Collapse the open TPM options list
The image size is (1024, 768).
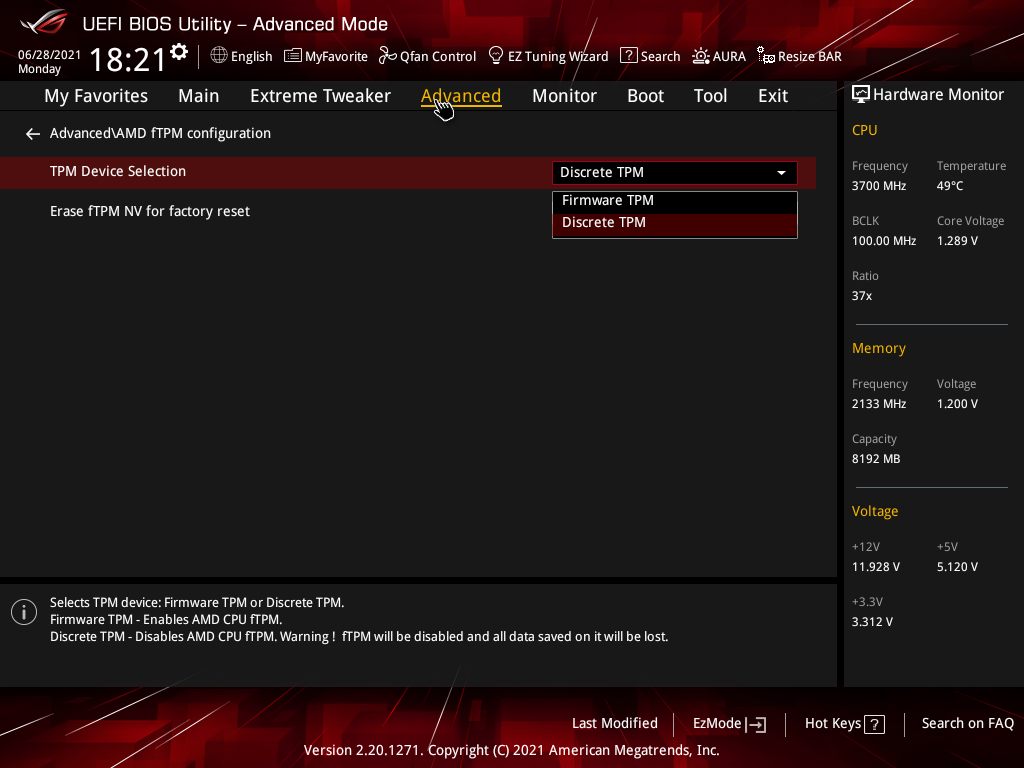[780, 172]
